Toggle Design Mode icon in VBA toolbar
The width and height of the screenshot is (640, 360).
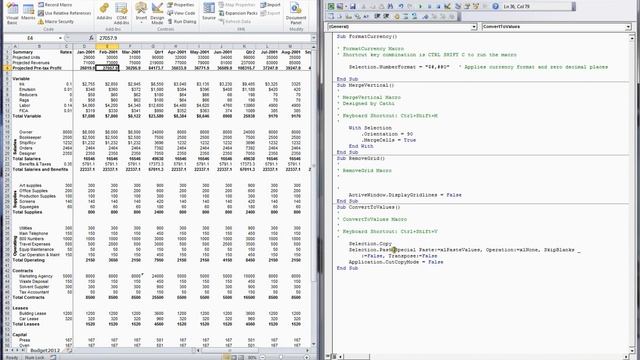(x=447, y=6)
